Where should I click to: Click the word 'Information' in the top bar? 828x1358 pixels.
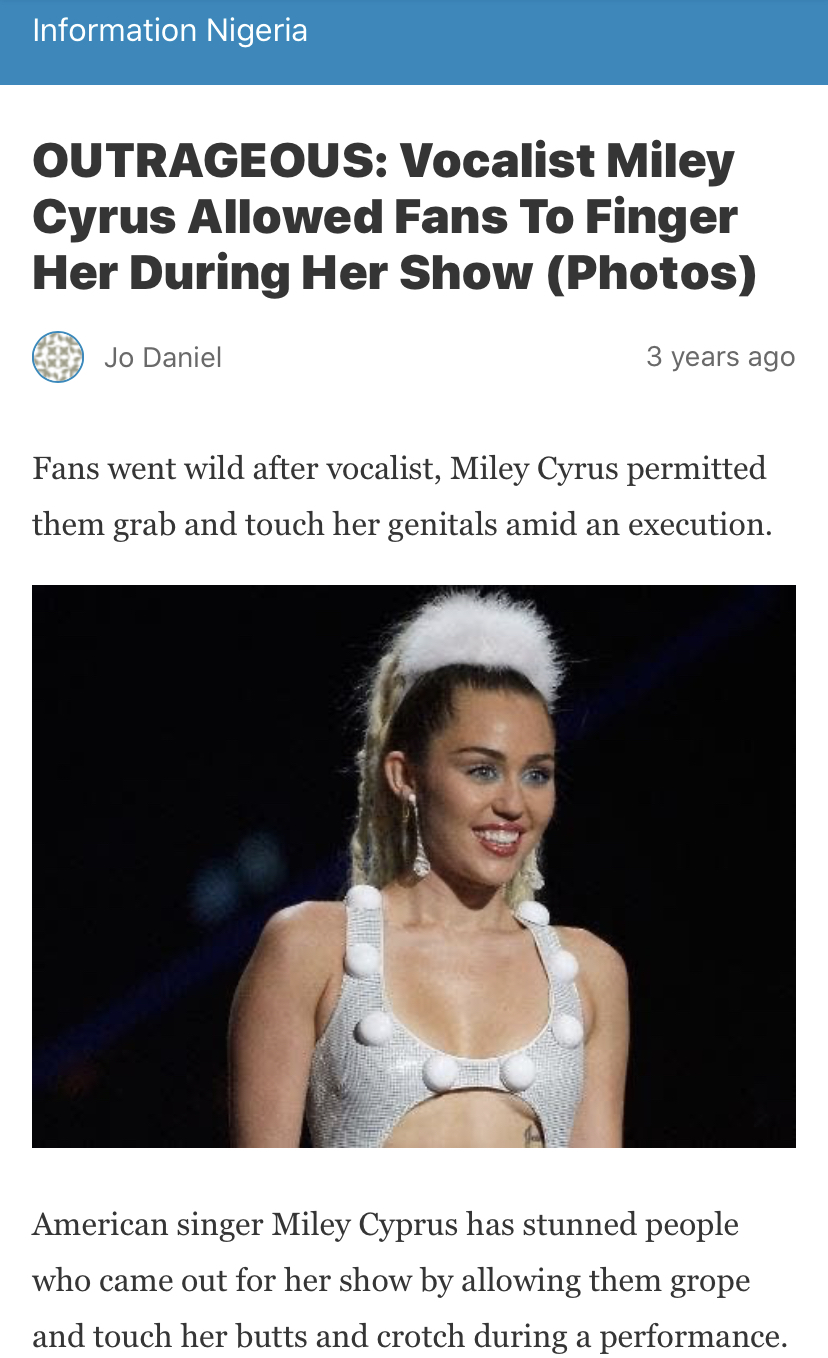[115, 31]
